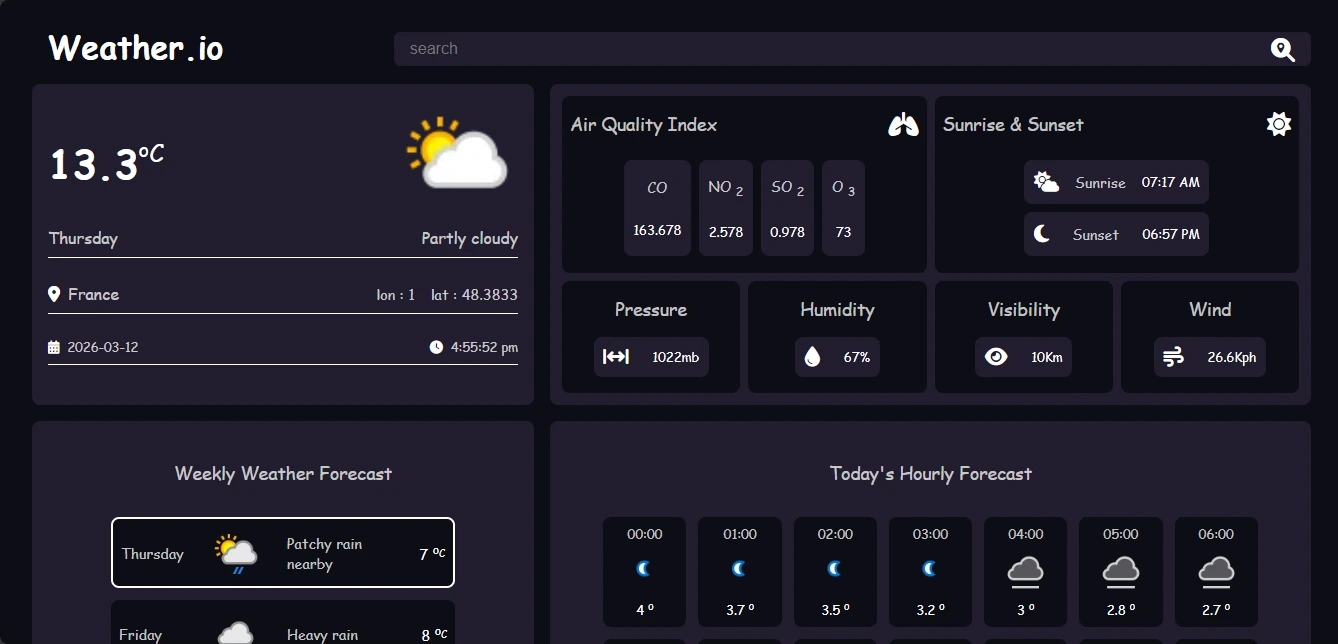
Task: Click the calendar icon next to 2026-03-12
Action: tap(53, 347)
